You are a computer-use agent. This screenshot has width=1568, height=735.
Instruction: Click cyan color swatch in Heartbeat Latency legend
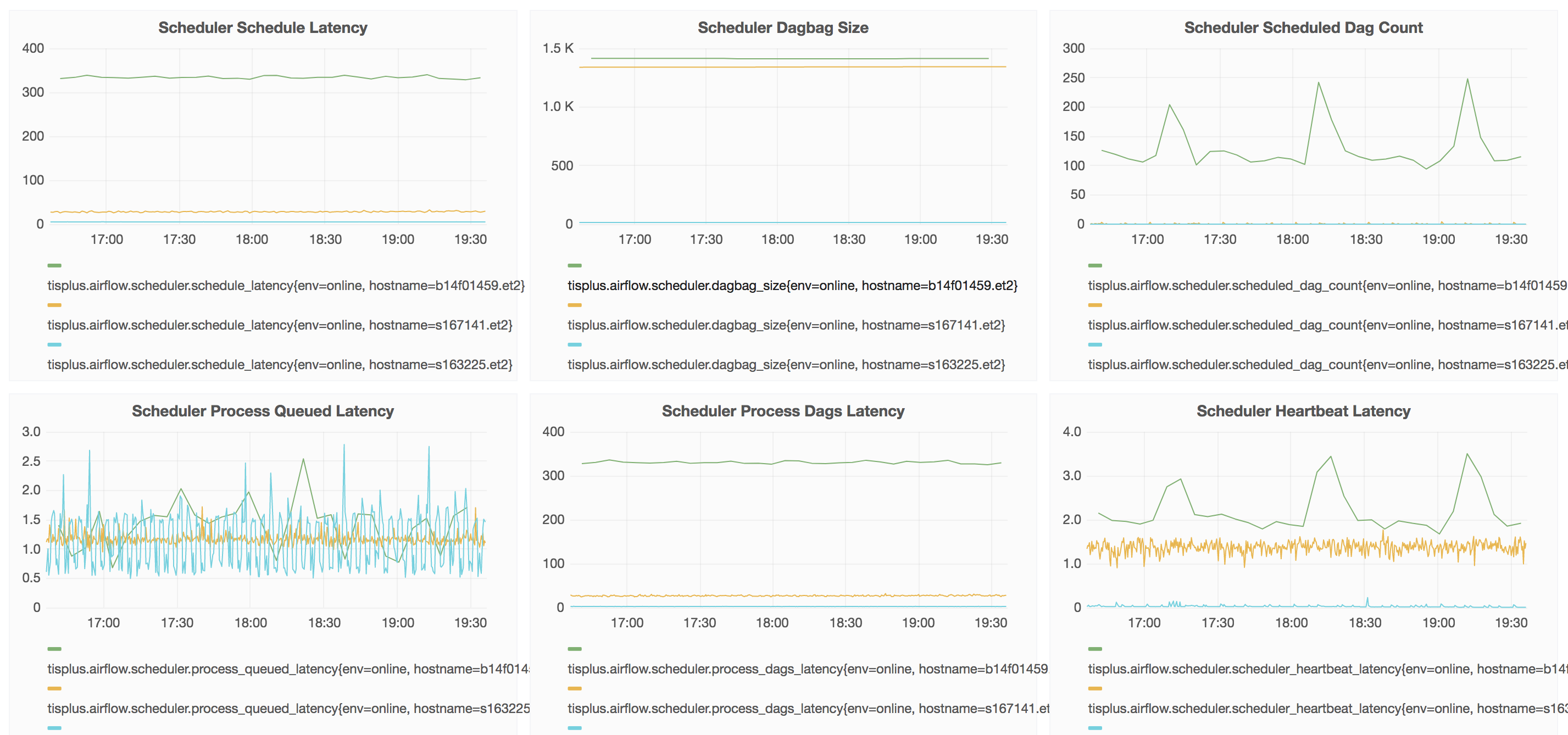pyautogui.click(x=1095, y=728)
